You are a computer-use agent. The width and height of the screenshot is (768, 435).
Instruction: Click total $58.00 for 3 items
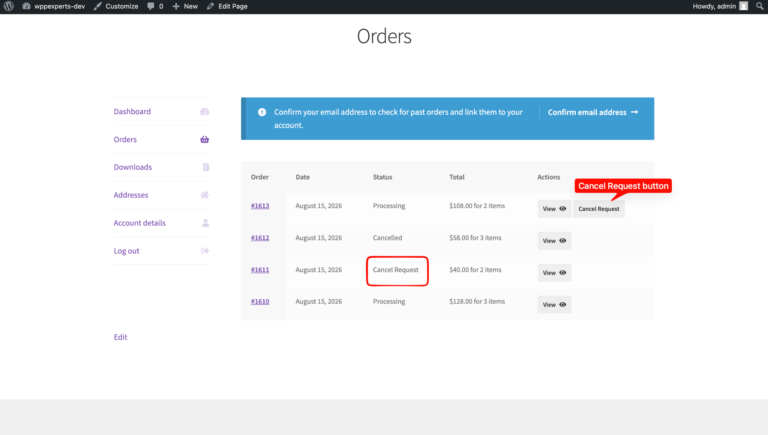click(475, 238)
